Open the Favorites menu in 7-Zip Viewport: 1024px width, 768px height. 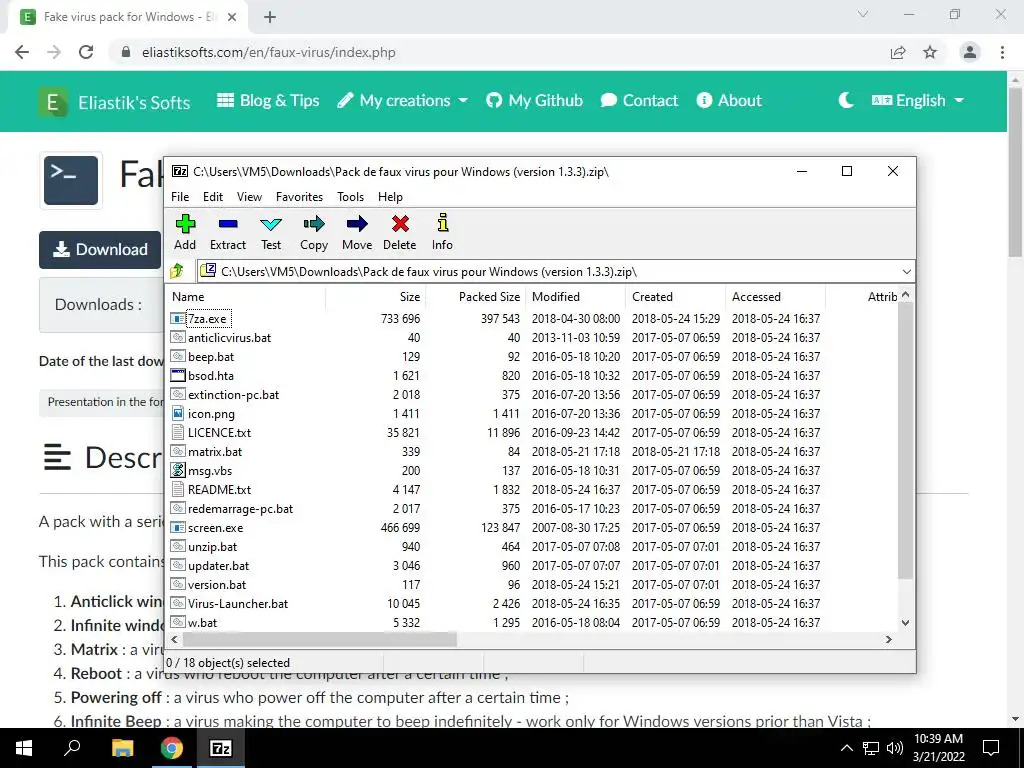299,197
